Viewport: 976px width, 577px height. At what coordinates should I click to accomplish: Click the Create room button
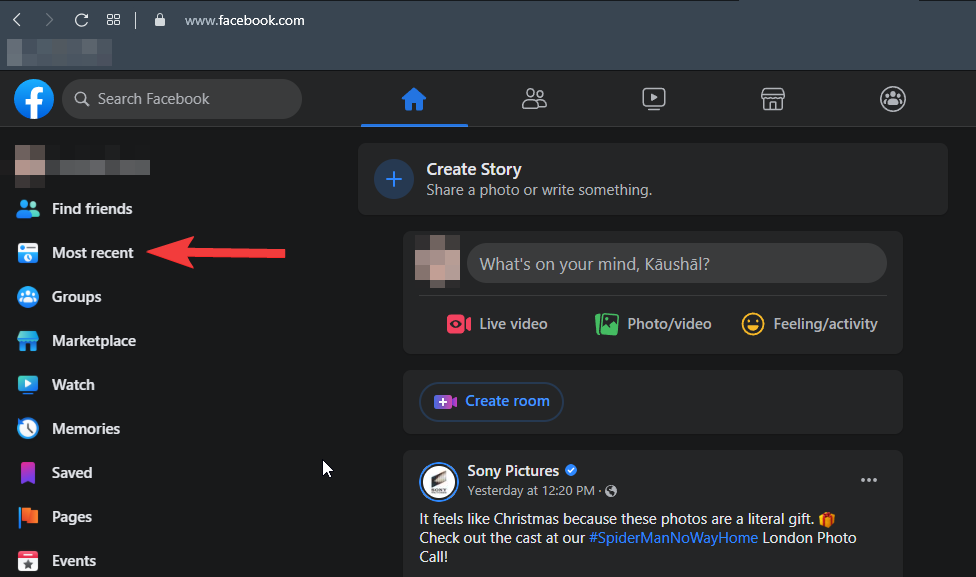pos(491,401)
